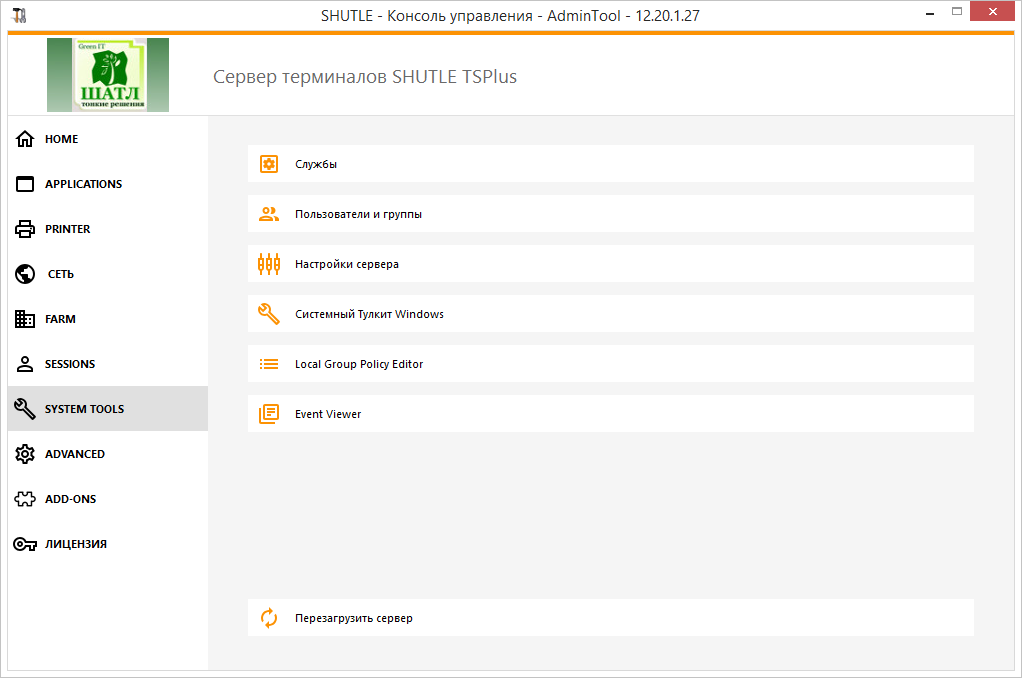Click the list icon beside Local Group Policy Editor
This screenshot has width=1022, height=678.
(x=268, y=363)
